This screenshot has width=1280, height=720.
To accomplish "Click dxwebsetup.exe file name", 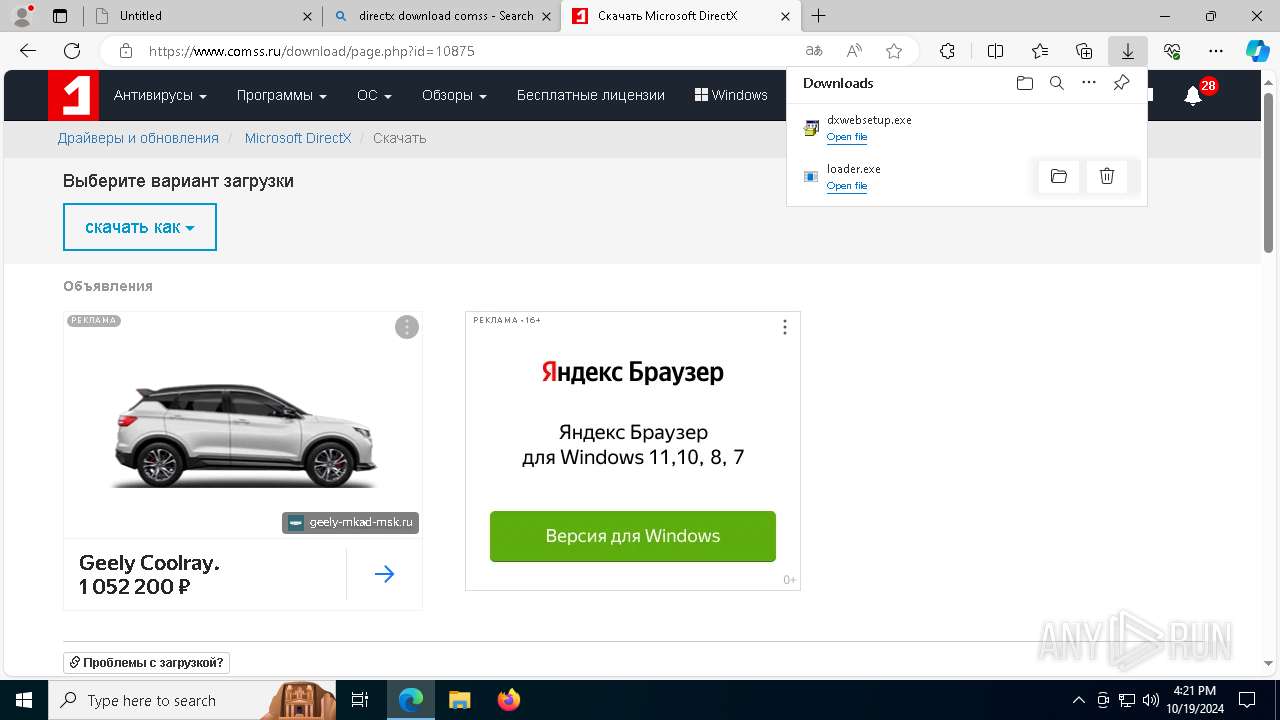I will [869, 120].
